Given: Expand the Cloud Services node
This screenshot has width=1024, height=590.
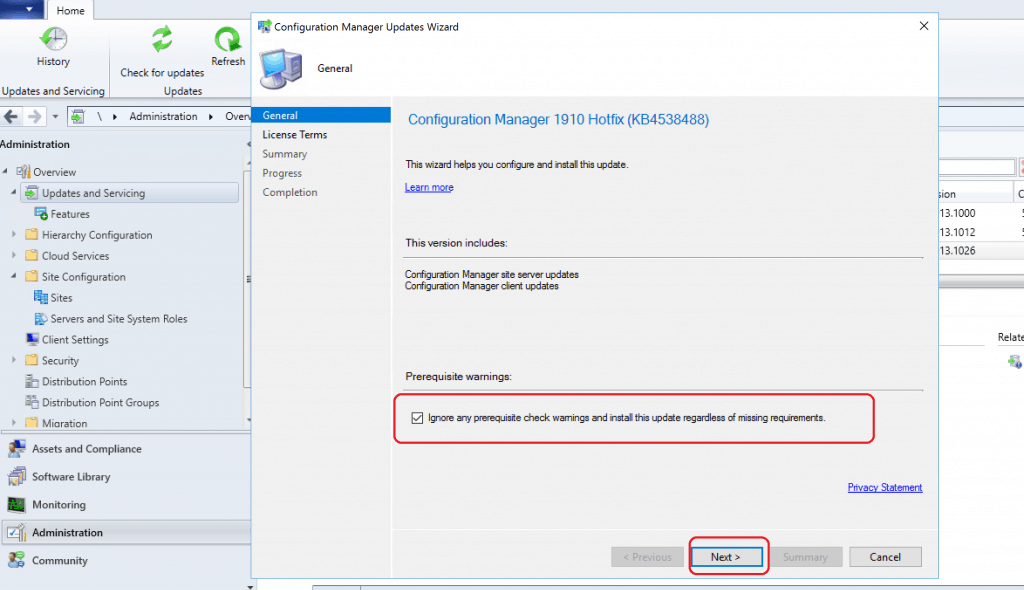Looking at the screenshot, I should [14, 255].
